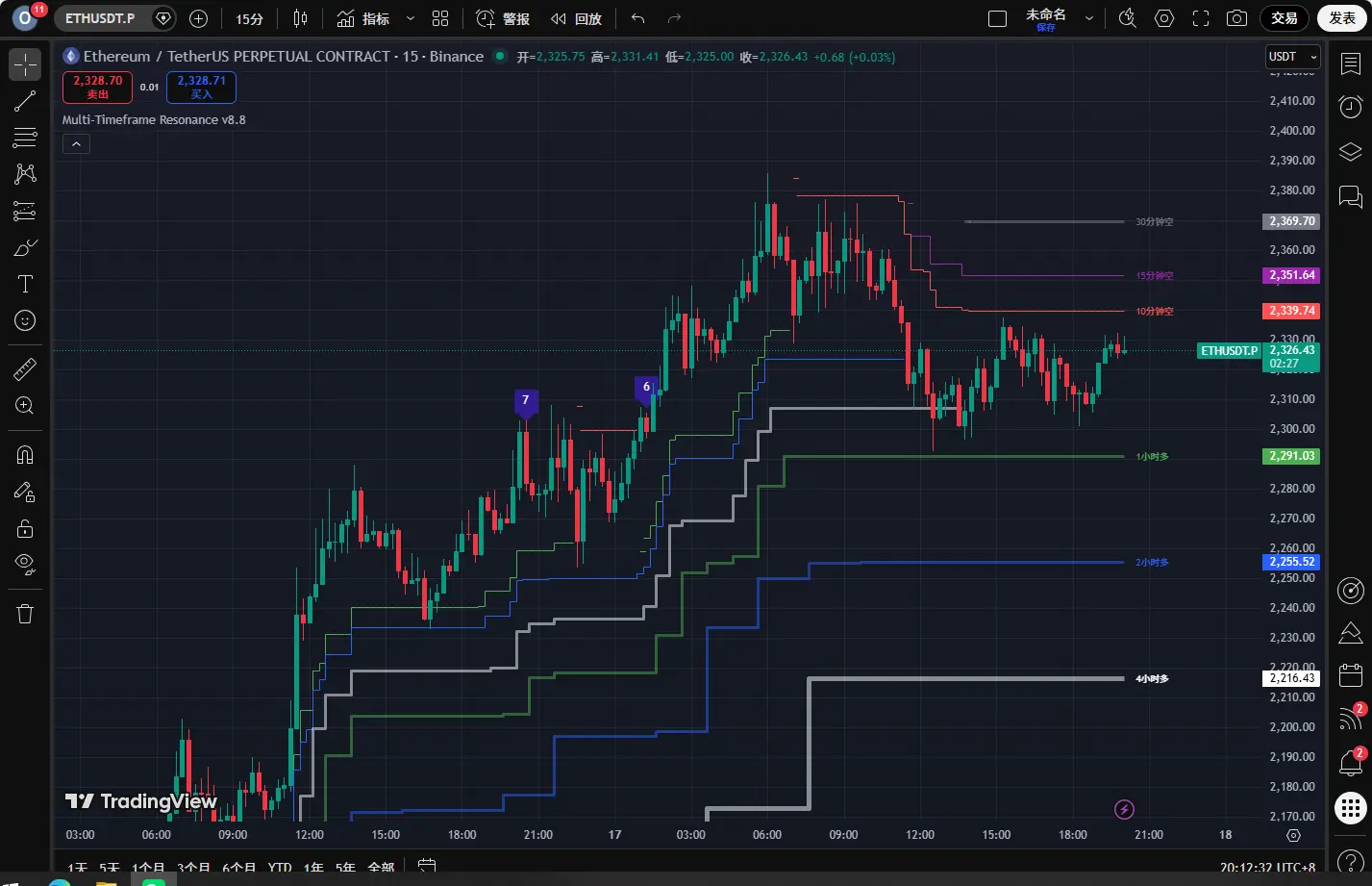
Task: Open the economic calendar panel
Action: [1351, 675]
